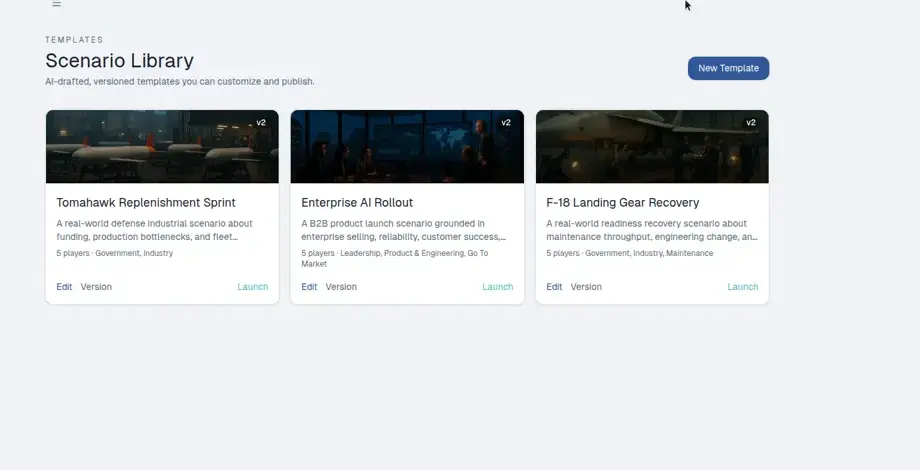The image size is (920, 470).
Task: Click the Scenario Library heading
Action: [120, 60]
